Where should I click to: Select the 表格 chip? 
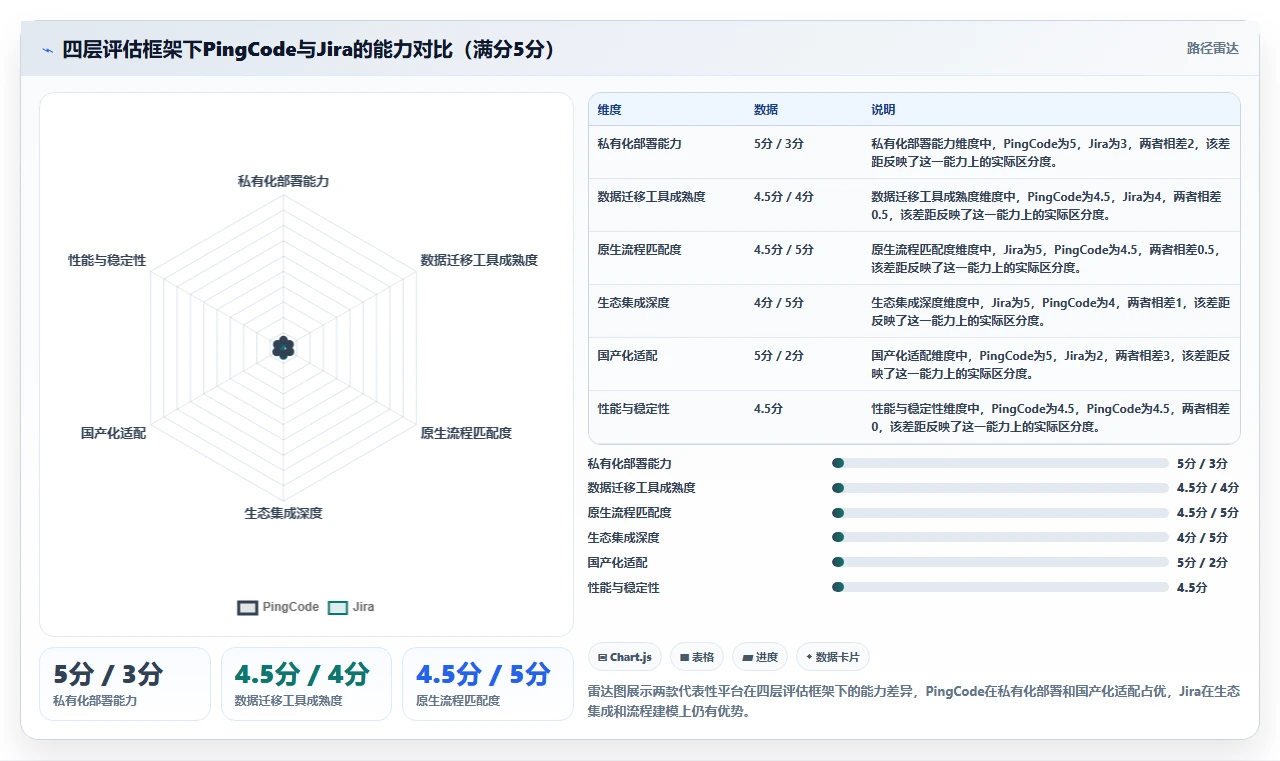pos(696,657)
